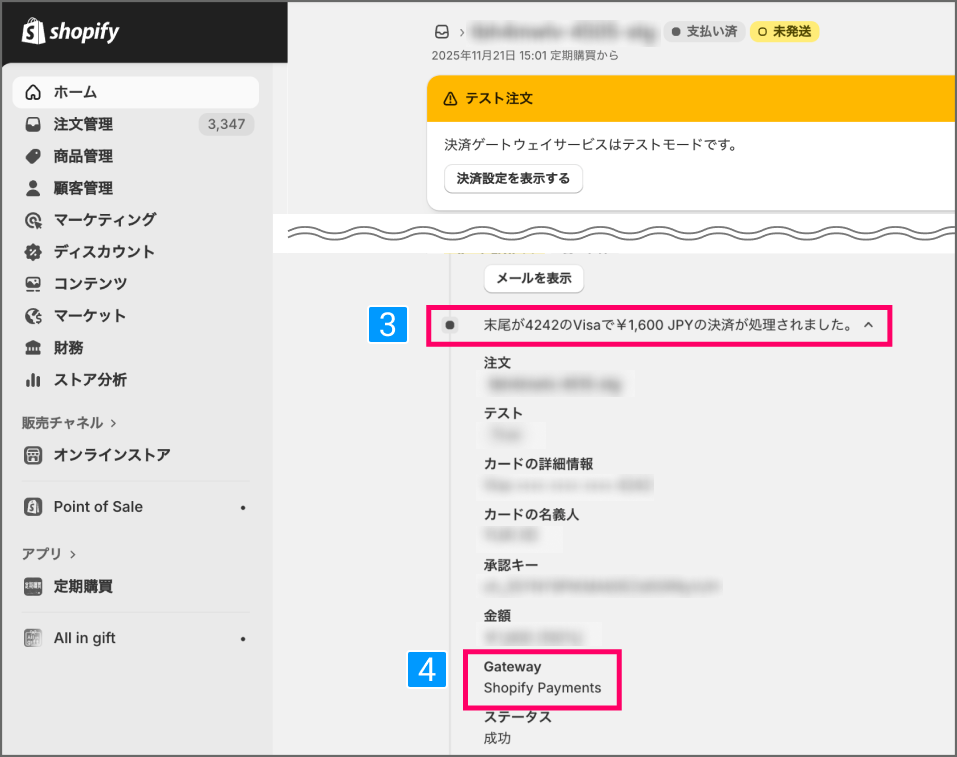The width and height of the screenshot is (957, 757).
Task: Open オンラインストア sales channel
Action: click(x=111, y=455)
